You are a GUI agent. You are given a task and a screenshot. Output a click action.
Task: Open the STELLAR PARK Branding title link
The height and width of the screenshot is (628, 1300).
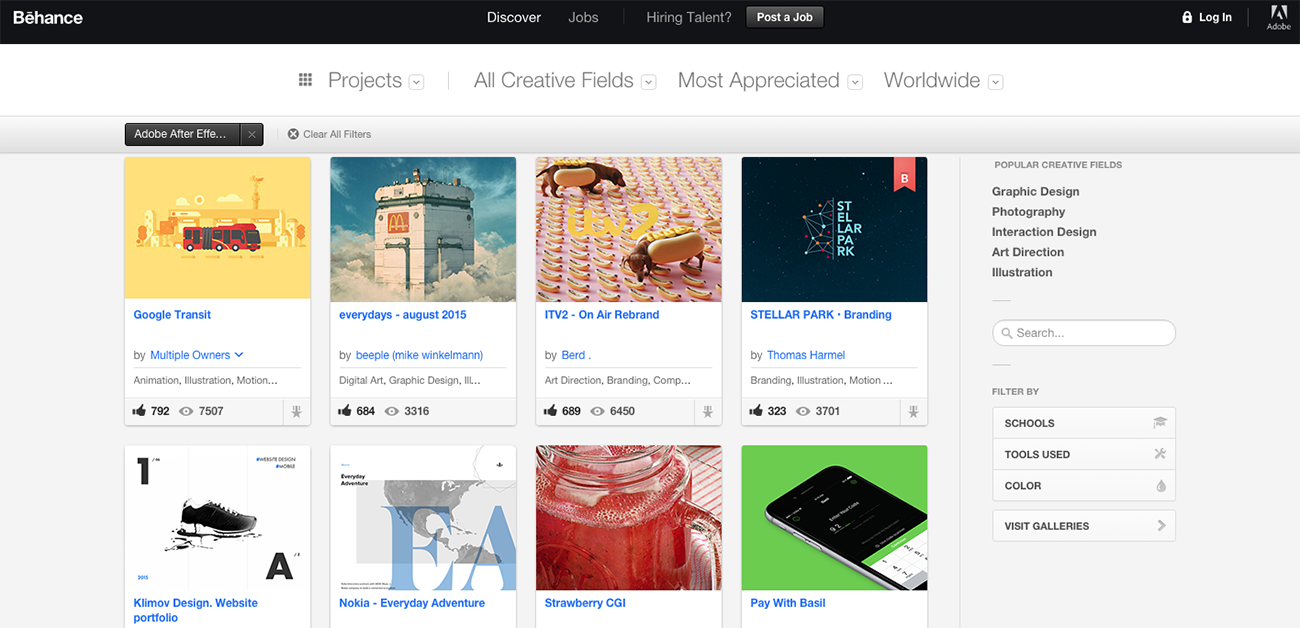[821, 314]
